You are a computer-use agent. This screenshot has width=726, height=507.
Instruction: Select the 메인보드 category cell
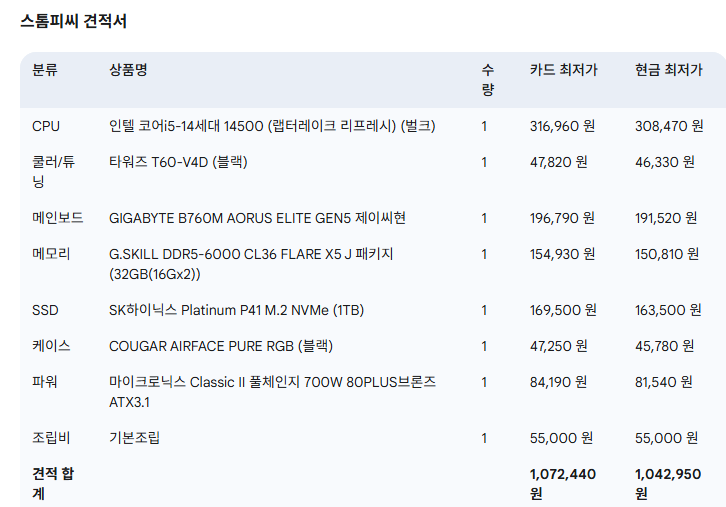(58, 218)
